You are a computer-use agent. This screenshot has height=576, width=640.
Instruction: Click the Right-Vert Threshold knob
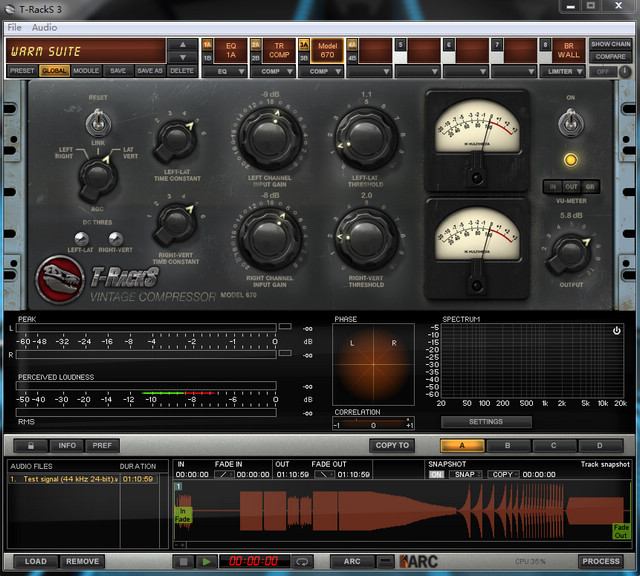coord(366,240)
